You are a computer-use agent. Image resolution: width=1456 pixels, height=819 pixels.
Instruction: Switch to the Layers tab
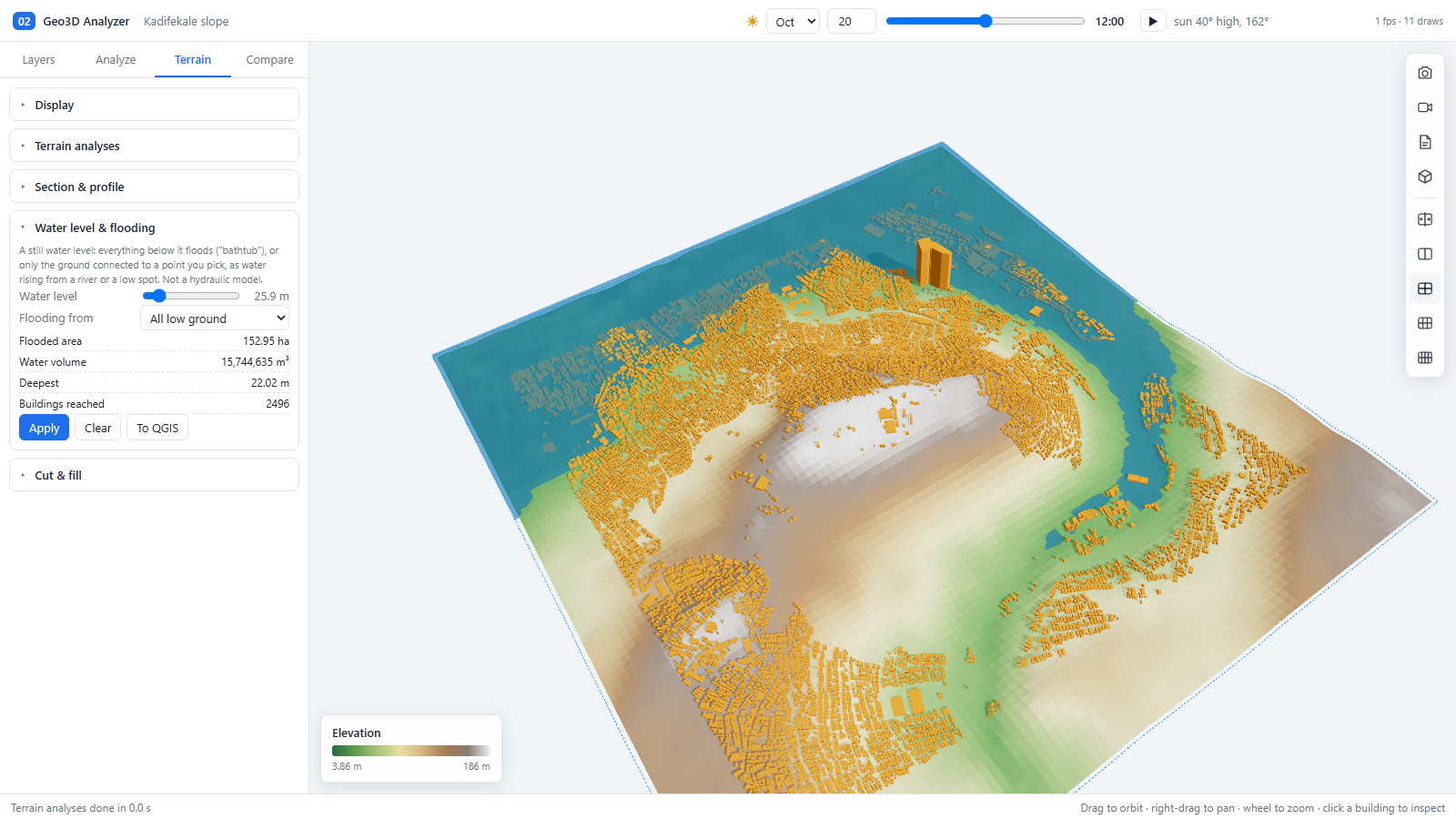click(38, 59)
